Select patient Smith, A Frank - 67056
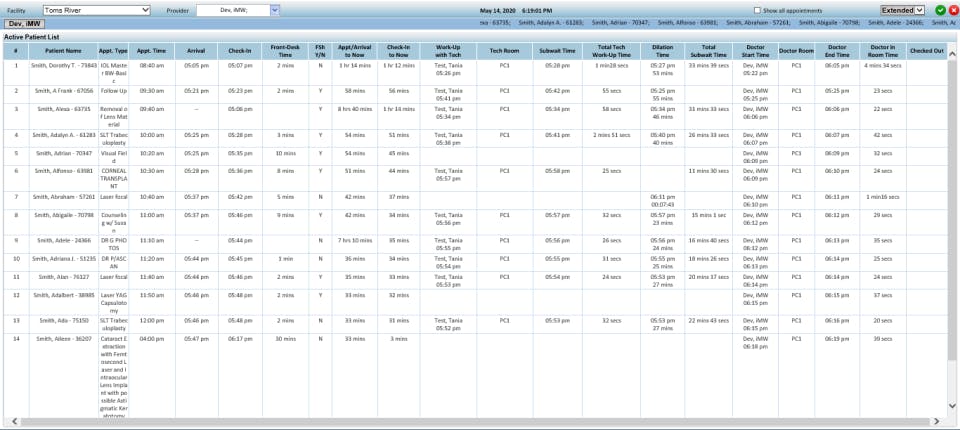This screenshot has width=960, height=430. [64, 91]
